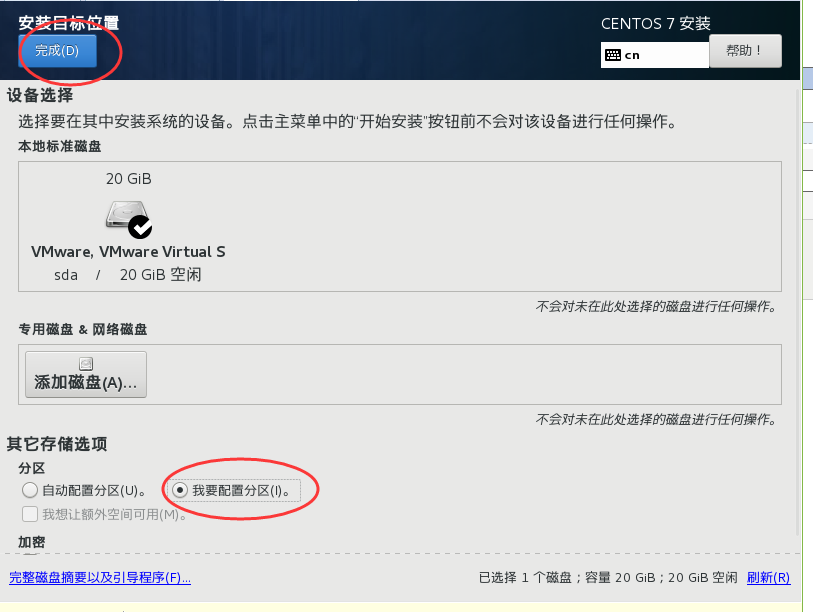Select the cn keyboard layout field
Screen dimensions: 813x612
tap(655, 55)
